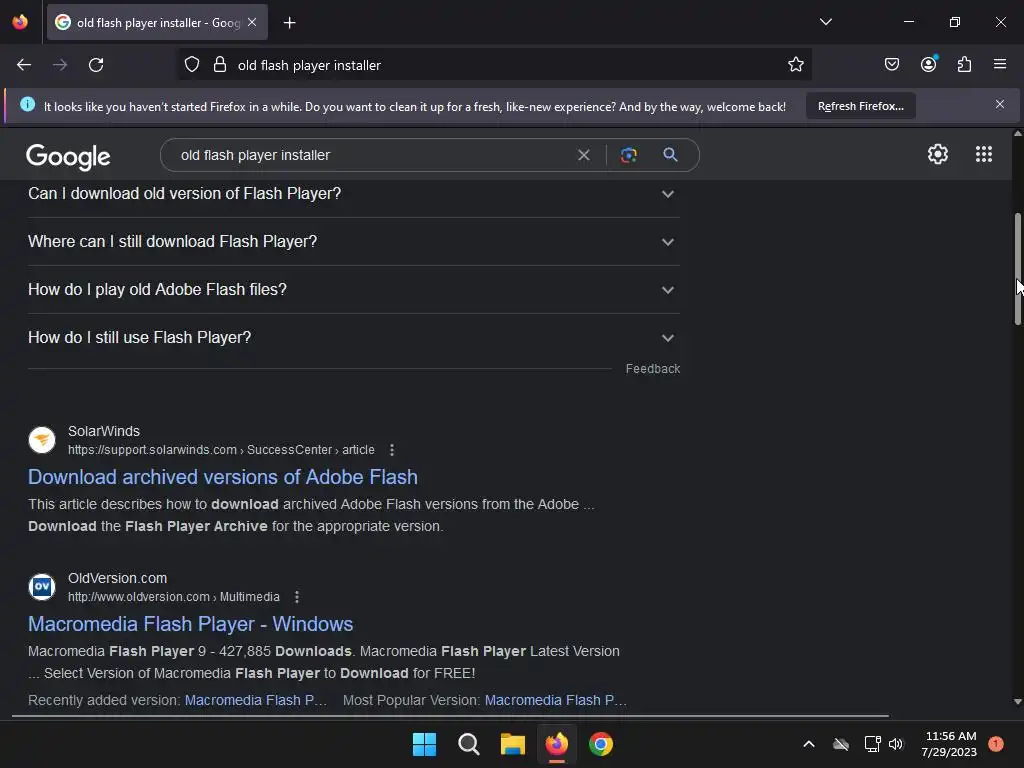Expand 'Where can I still download Flash Player?'
The image size is (1024, 768).
[x=353, y=242]
